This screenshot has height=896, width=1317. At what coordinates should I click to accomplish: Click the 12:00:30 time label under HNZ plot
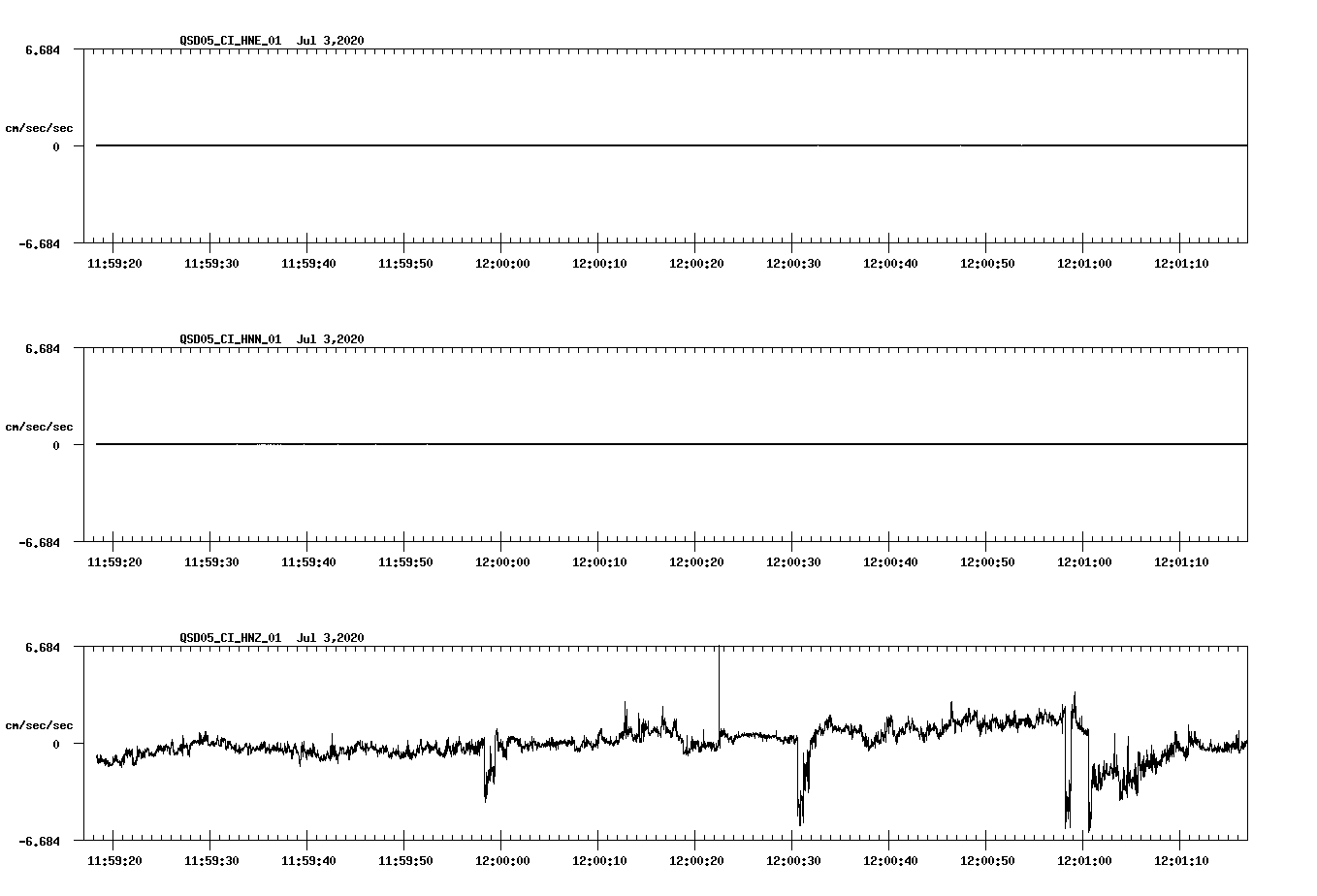coord(793,860)
